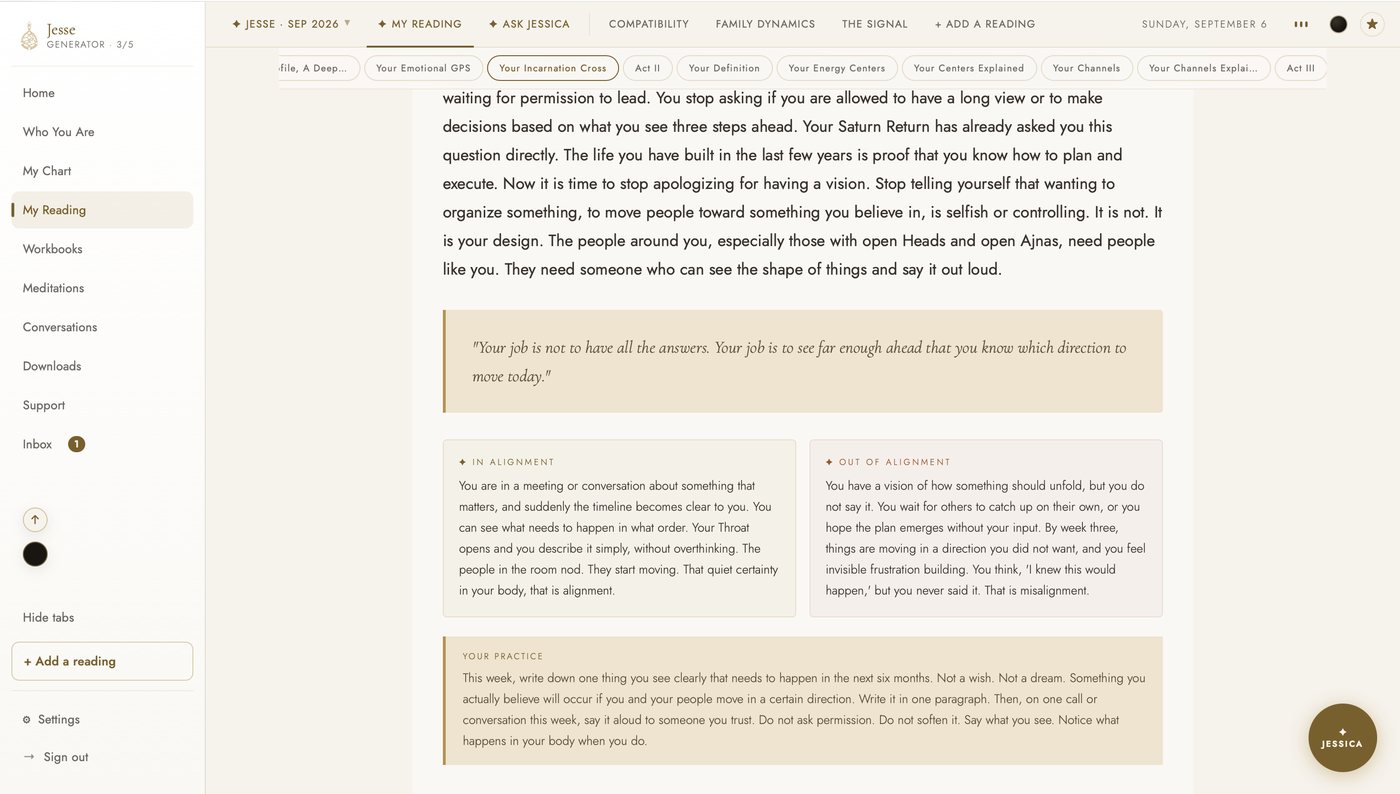The image size is (1400, 794).
Task: Click the In Alignment card heading
Action: tap(506, 462)
